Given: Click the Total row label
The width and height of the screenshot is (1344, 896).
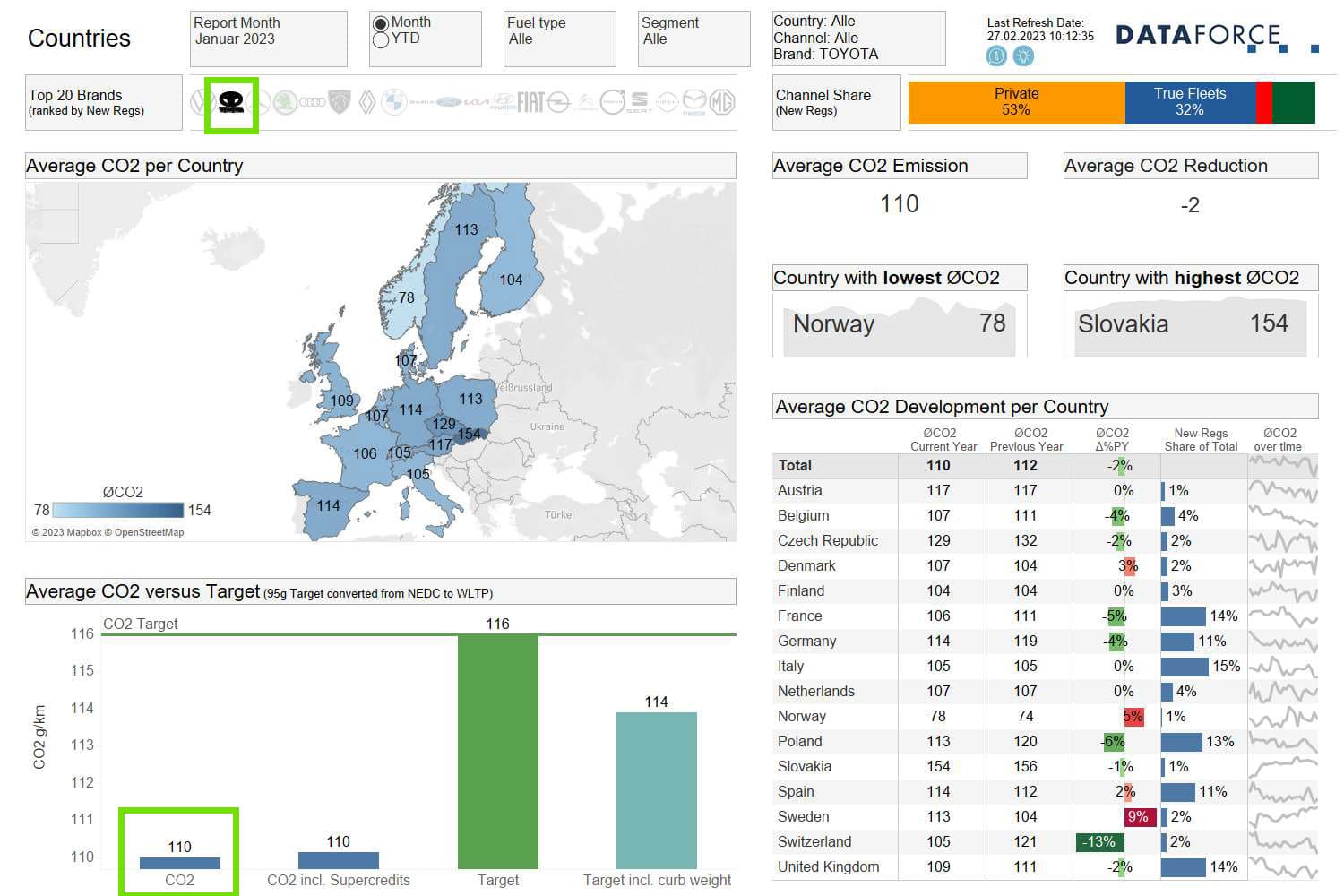Looking at the screenshot, I should pos(795,465).
